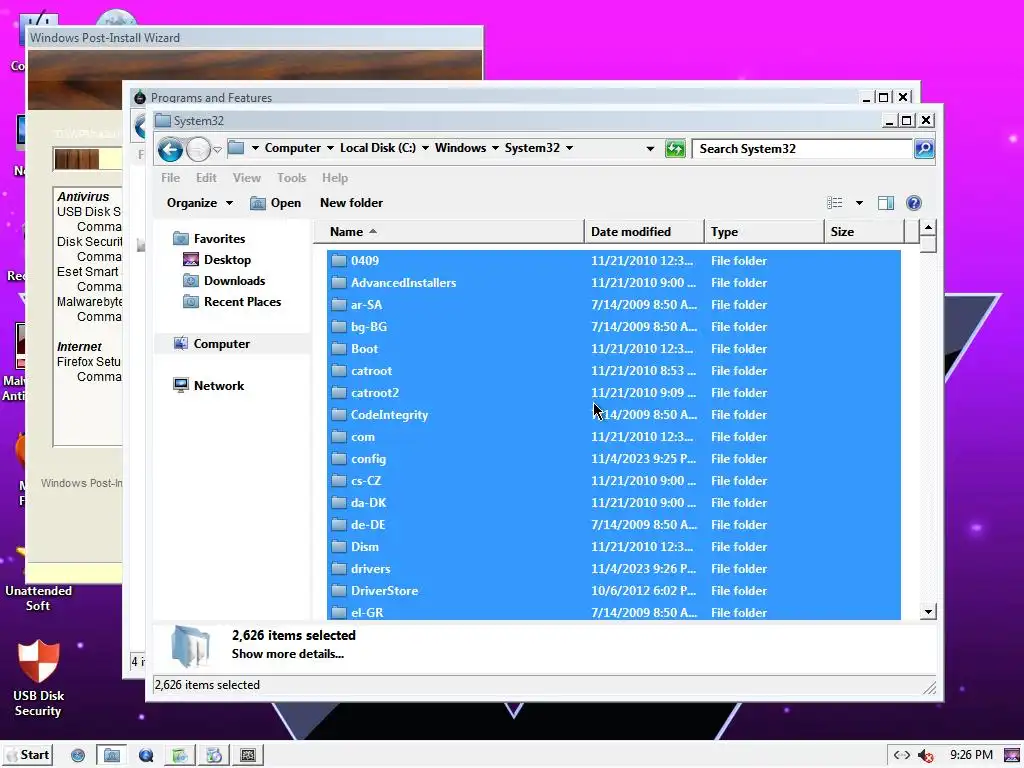Select the DriverStore folder name
The width and height of the screenshot is (1024, 768).
pyautogui.click(x=384, y=591)
